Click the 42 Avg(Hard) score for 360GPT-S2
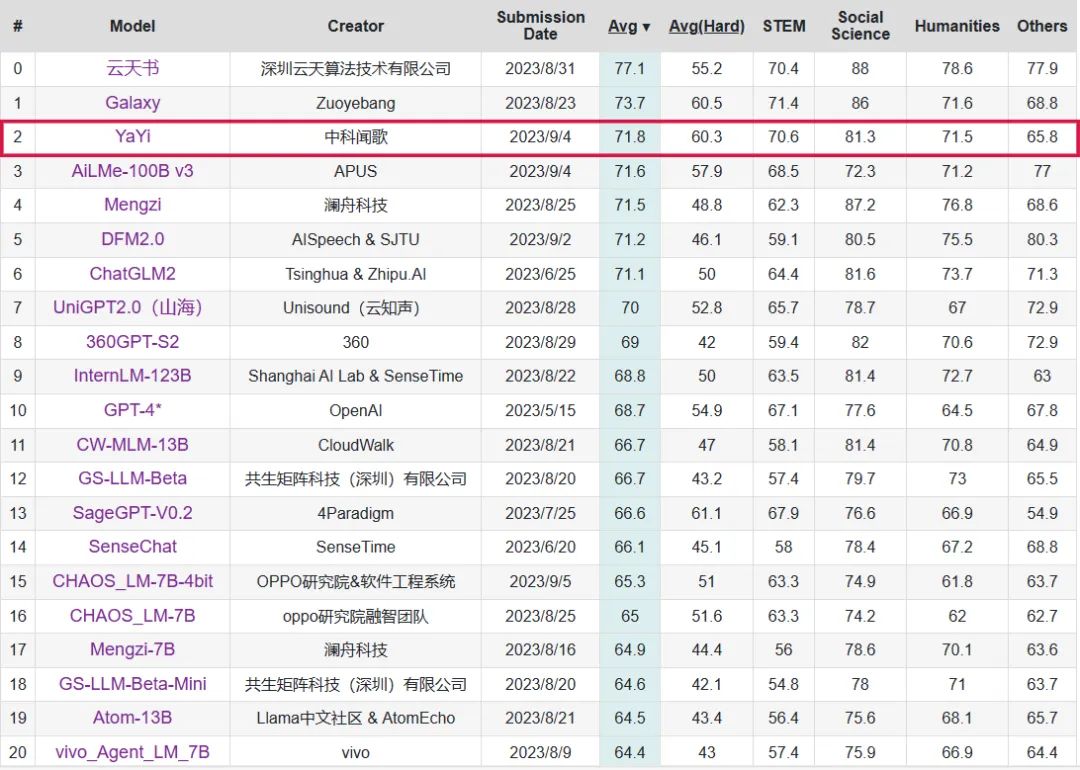Image resolution: width=1080 pixels, height=770 pixels. (707, 342)
